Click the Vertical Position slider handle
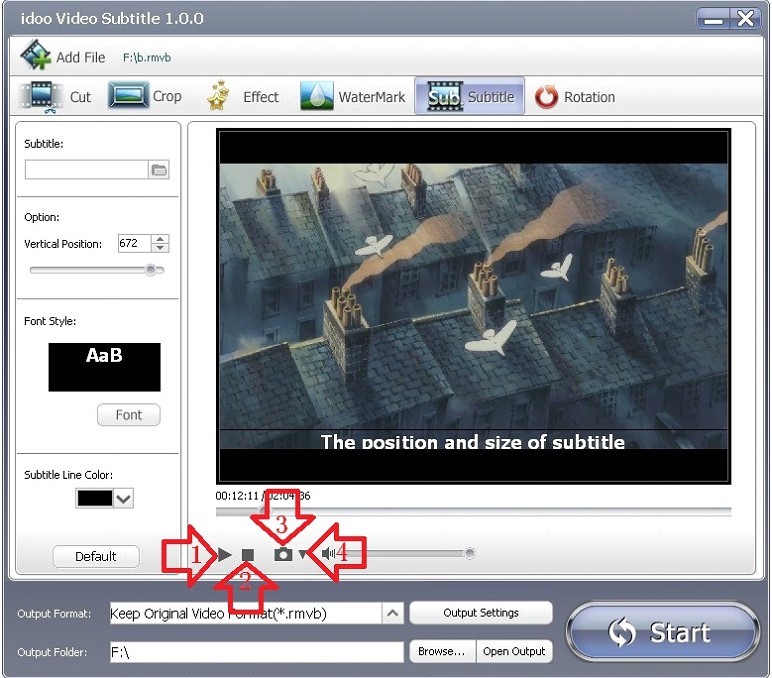 click(x=151, y=269)
